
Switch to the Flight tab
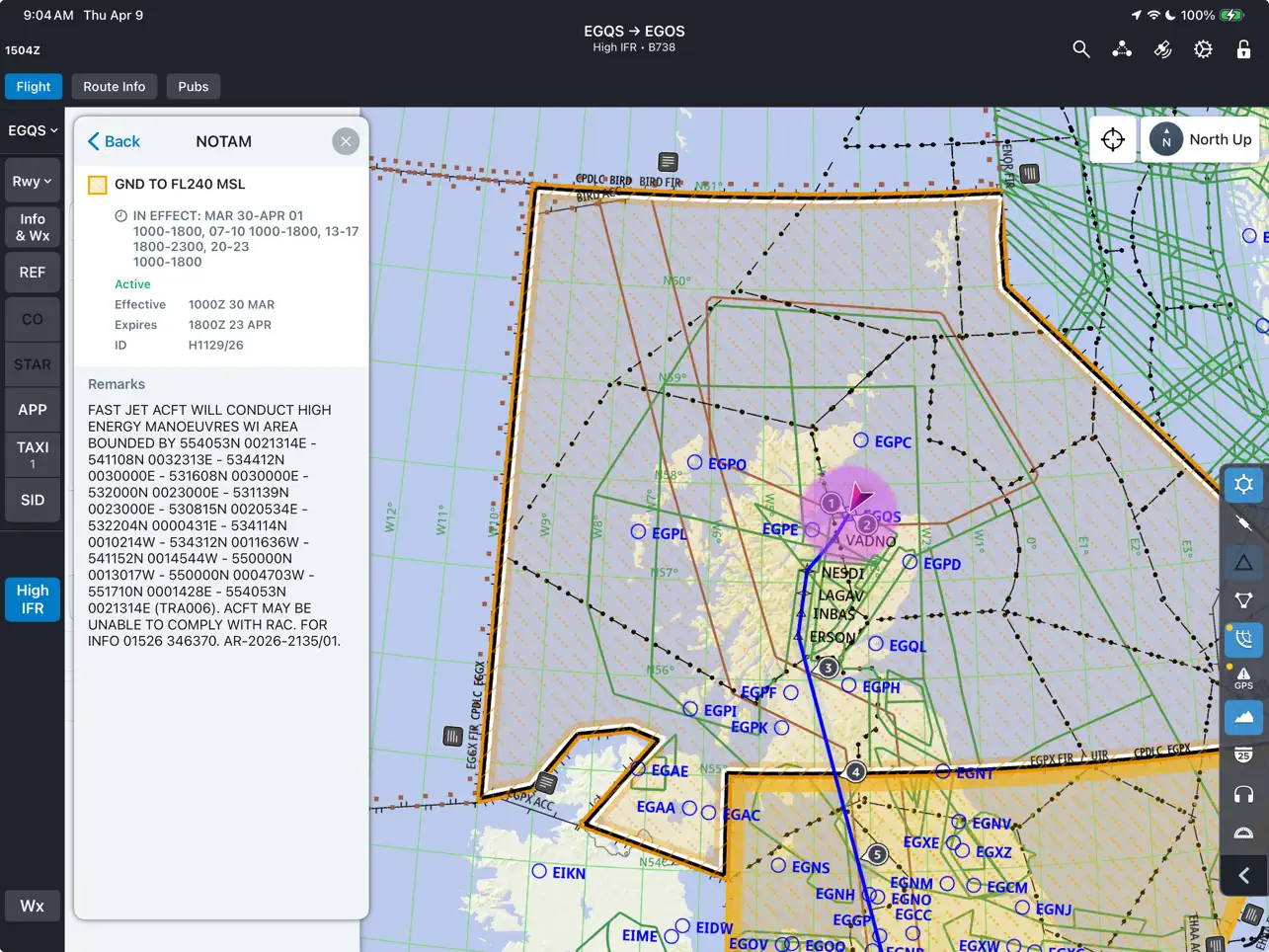[x=34, y=87]
